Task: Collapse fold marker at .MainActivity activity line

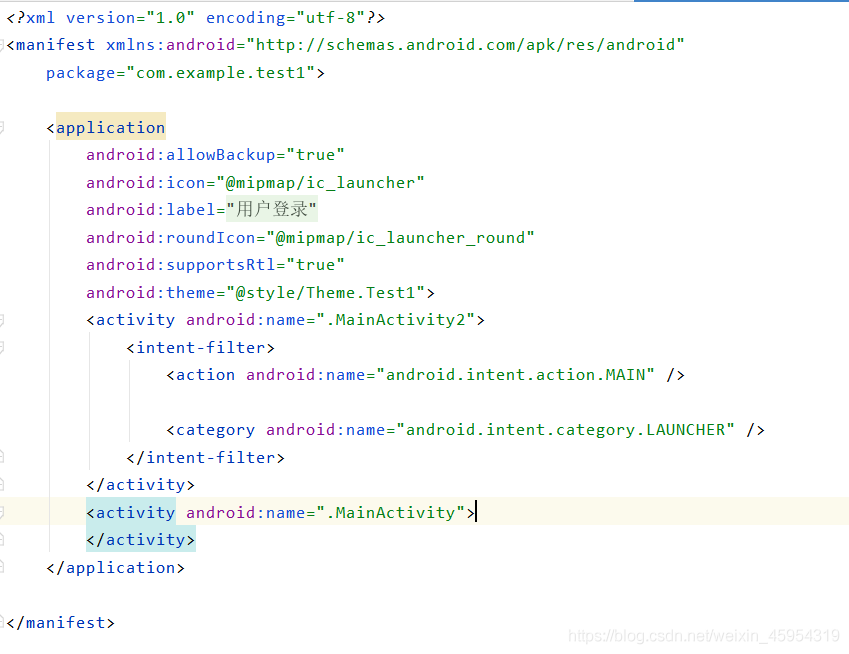Action: pyautogui.click(x=2, y=513)
